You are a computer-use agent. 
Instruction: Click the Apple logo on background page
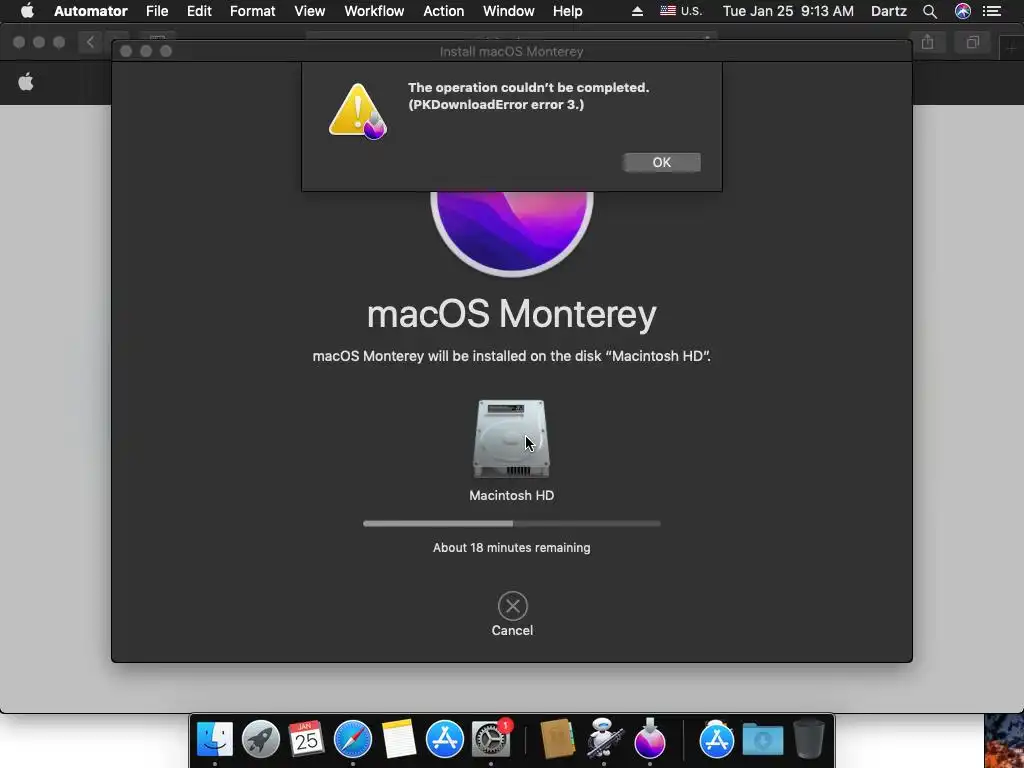coord(26,82)
